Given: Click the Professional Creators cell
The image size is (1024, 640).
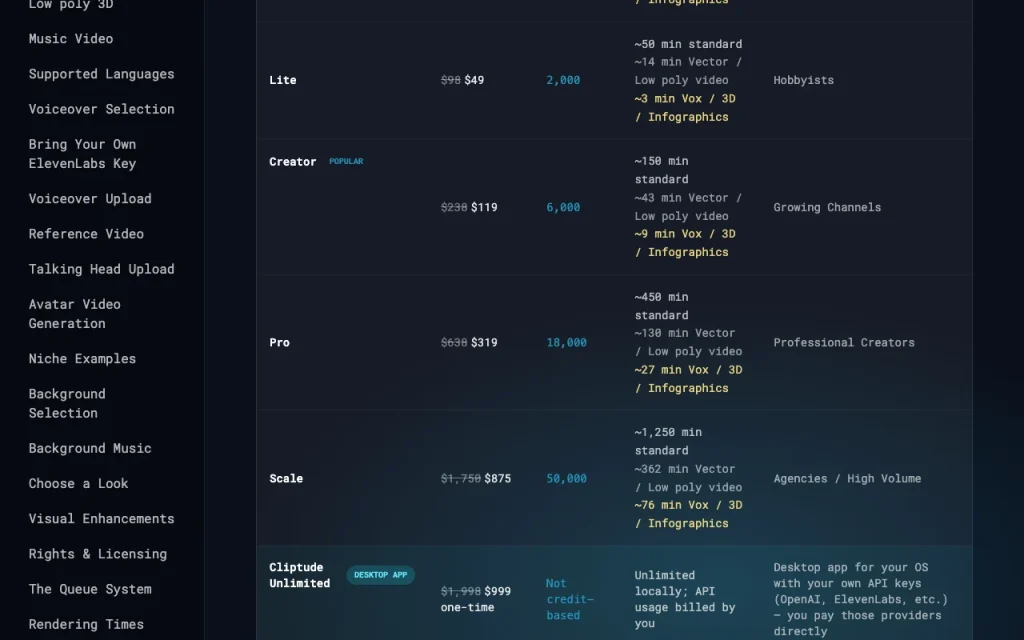Looking at the screenshot, I should (844, 342).
